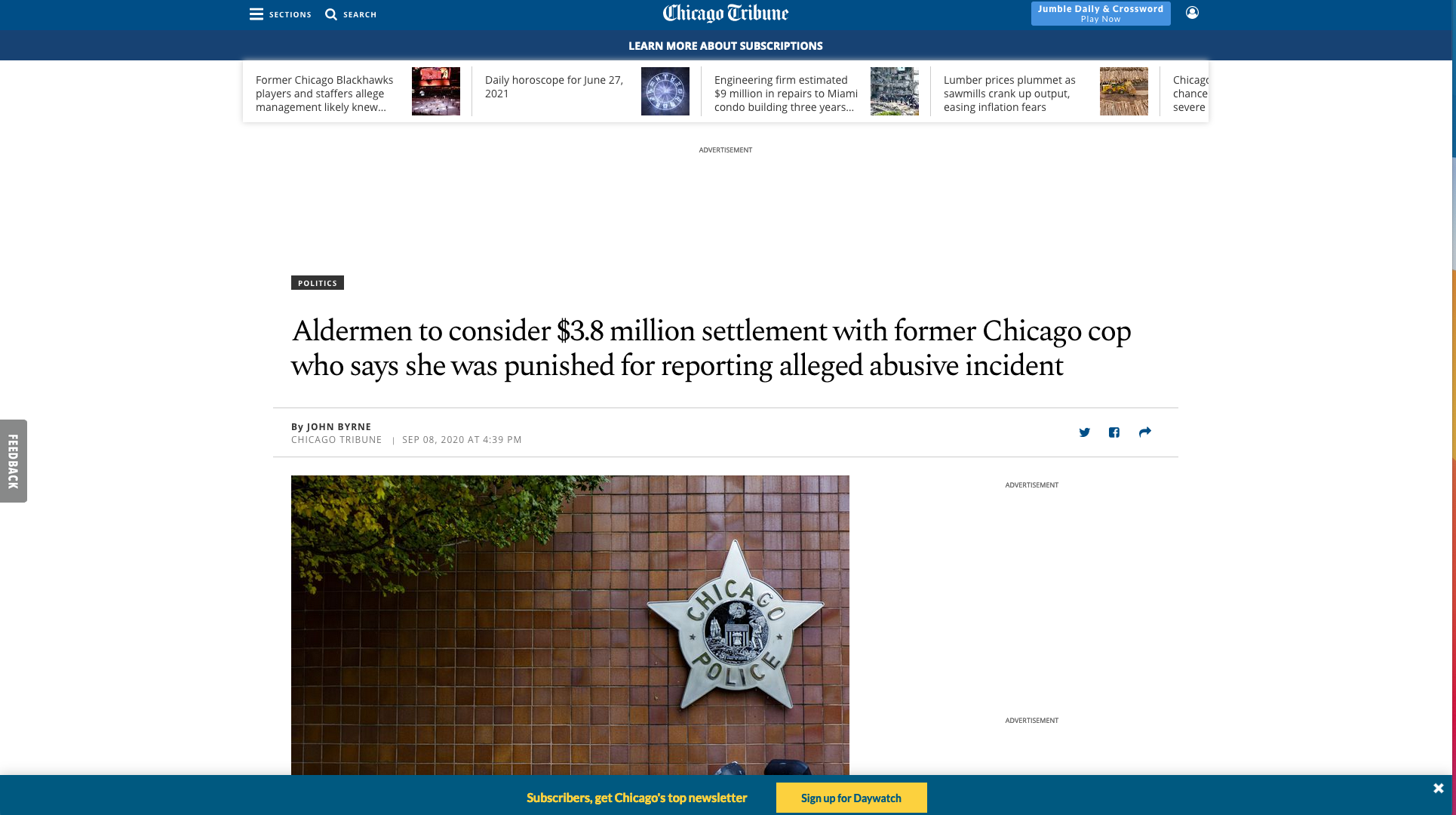Click the Chicago Tribune logo
Viewport: 1456px width, 815px height.
[x=725, y=14]
